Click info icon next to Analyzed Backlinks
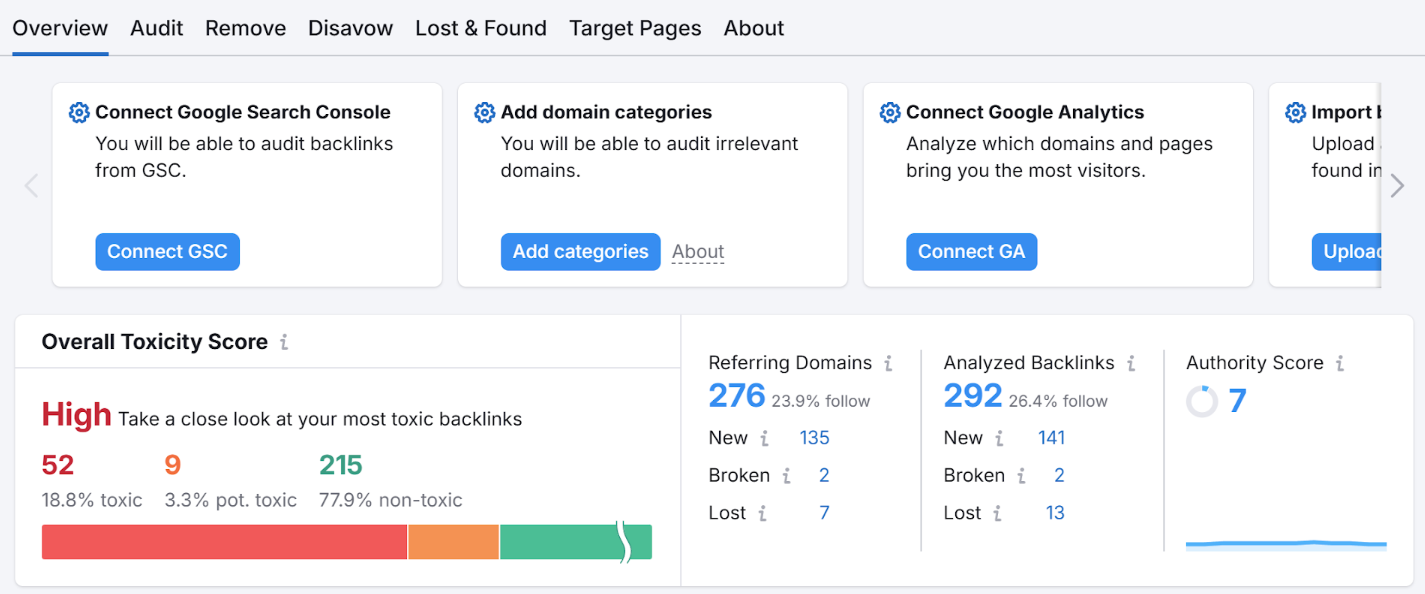Viewport: 1425px width, 594px height. (1131, 364)
